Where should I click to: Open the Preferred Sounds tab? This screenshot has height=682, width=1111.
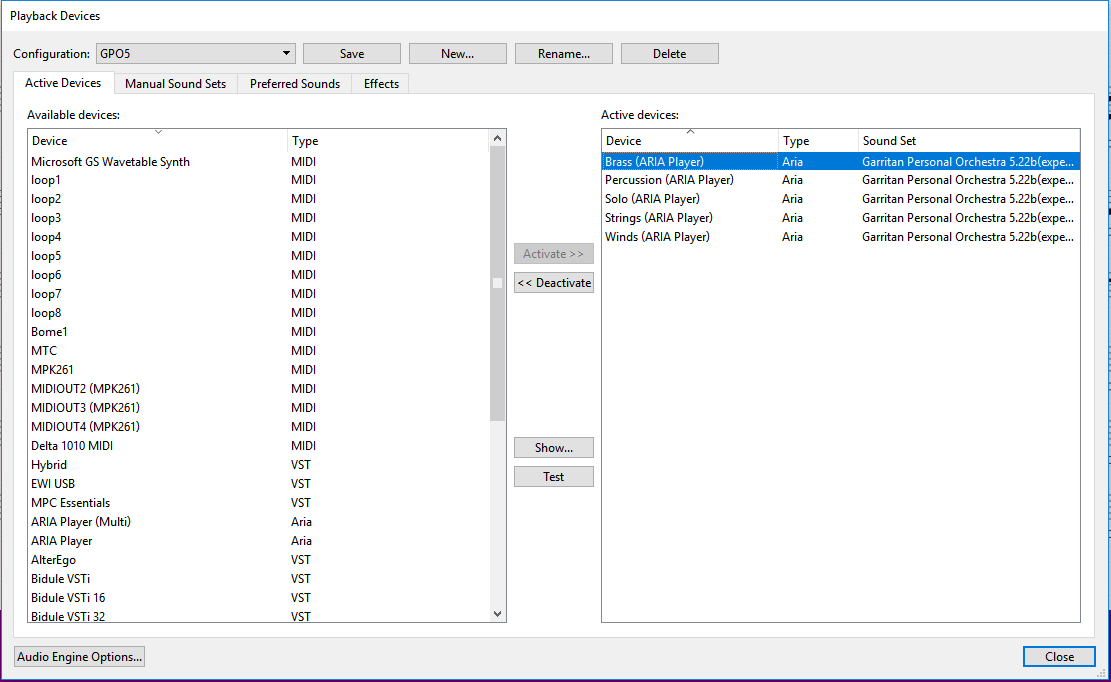pos(295,84)
